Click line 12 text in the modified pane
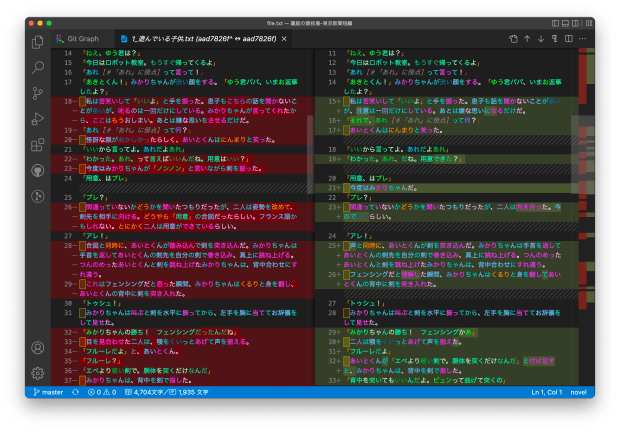Screen dimensions: 620x431 pyautogui.click(x=412, y=62)
